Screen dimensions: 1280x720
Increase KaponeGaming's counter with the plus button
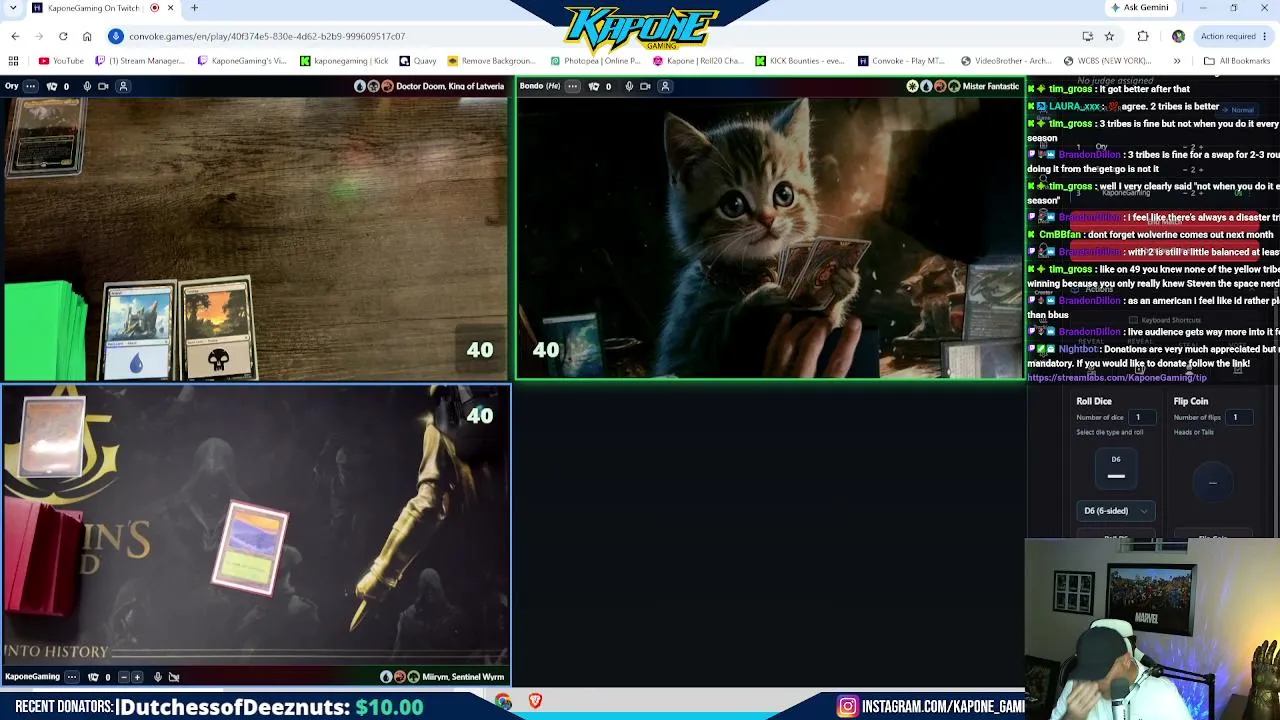click(137, 677)
